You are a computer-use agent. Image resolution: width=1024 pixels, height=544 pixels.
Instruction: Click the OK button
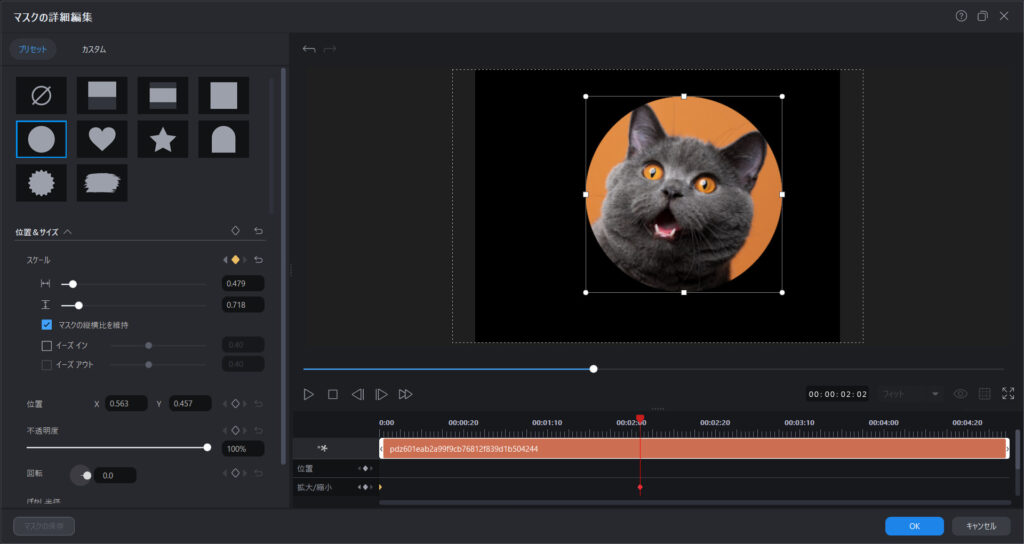point(914,526)
